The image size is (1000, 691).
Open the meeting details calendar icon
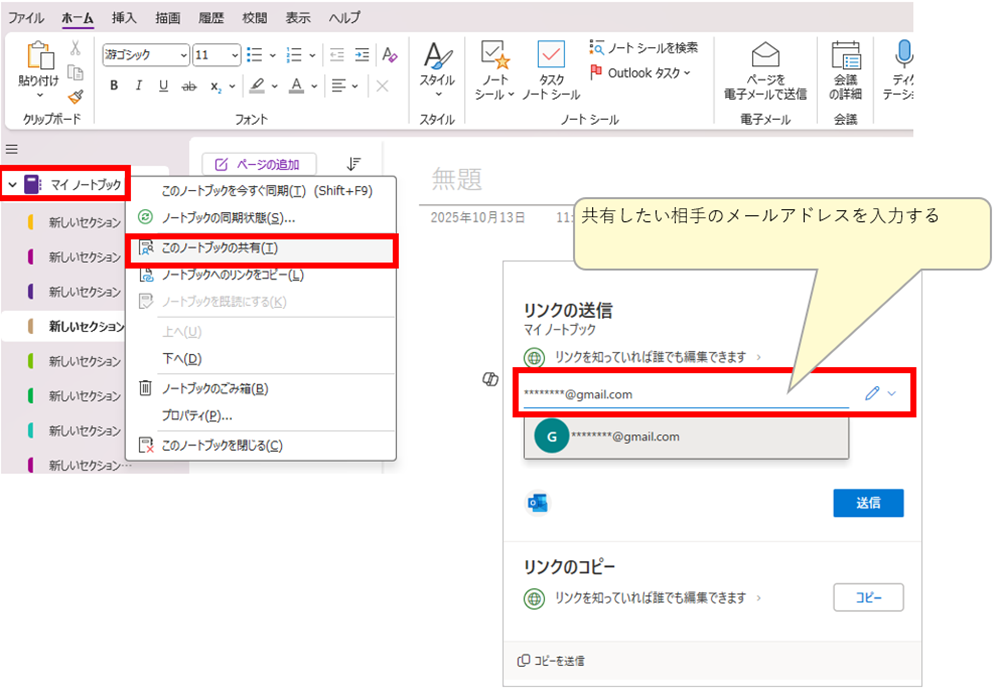click(x=846, y=54)
